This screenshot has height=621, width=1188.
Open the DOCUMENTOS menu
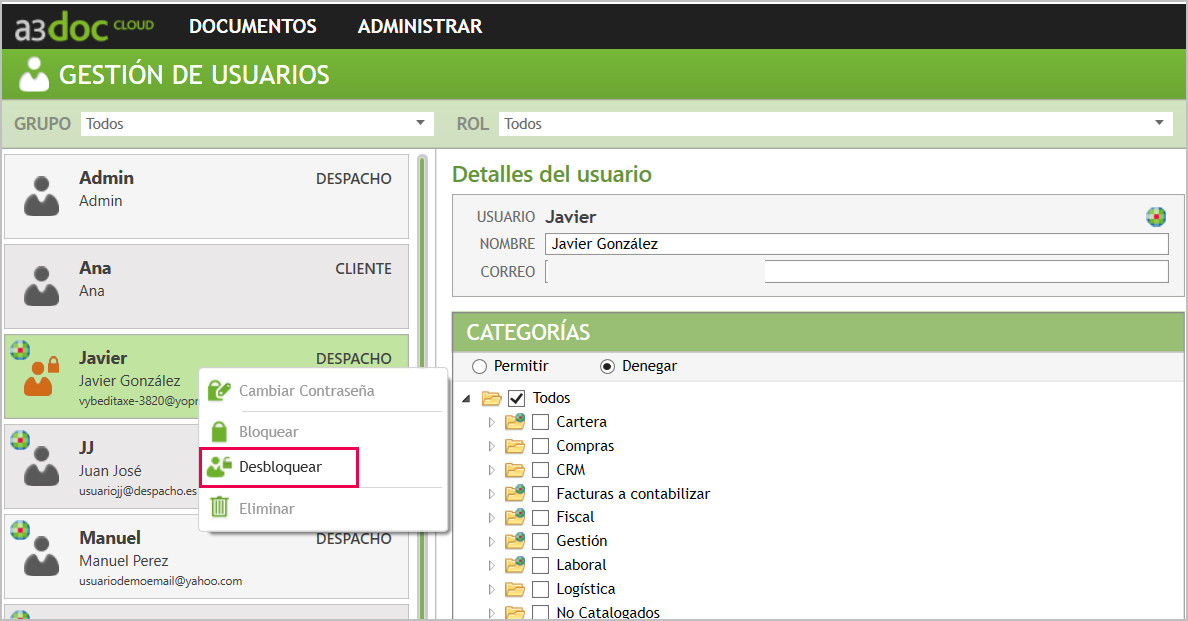[253, 27]
